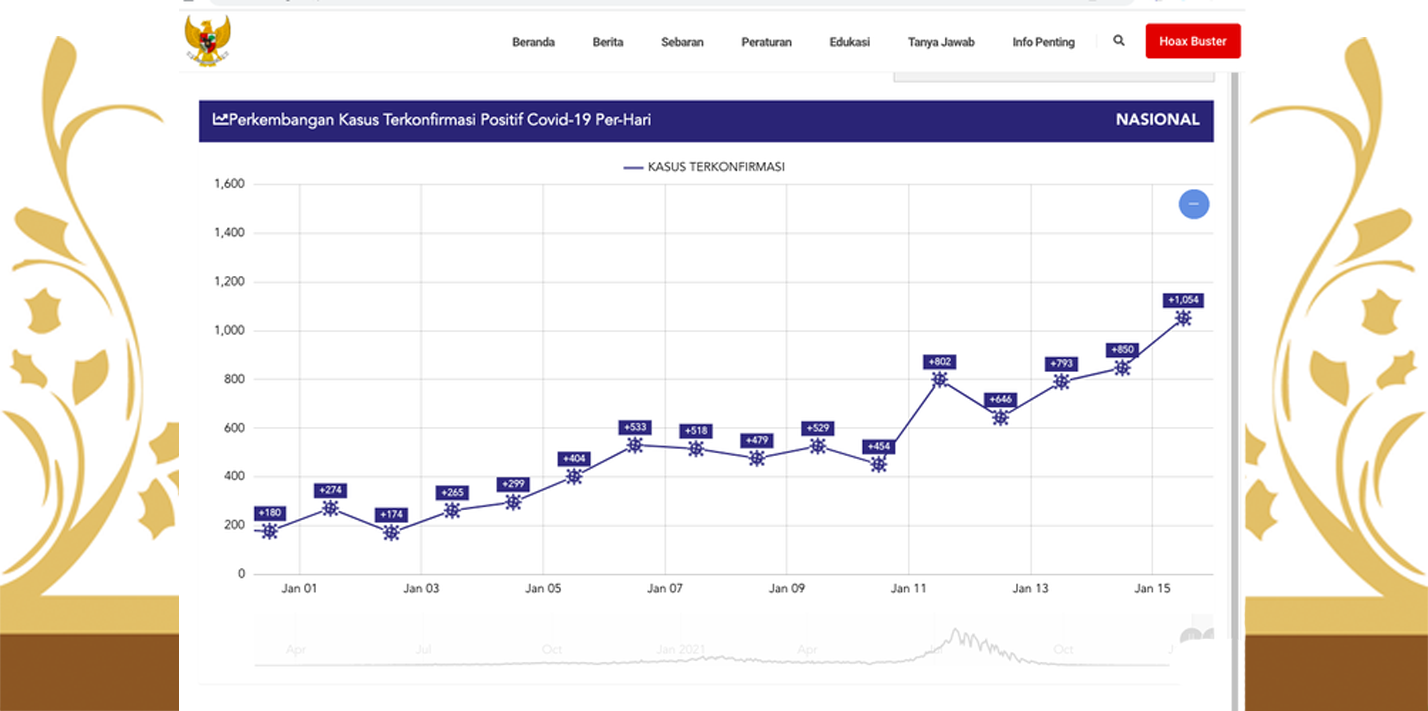Select the +180 virus data point
The image size is (1428, 711).
tap(269, 531)
